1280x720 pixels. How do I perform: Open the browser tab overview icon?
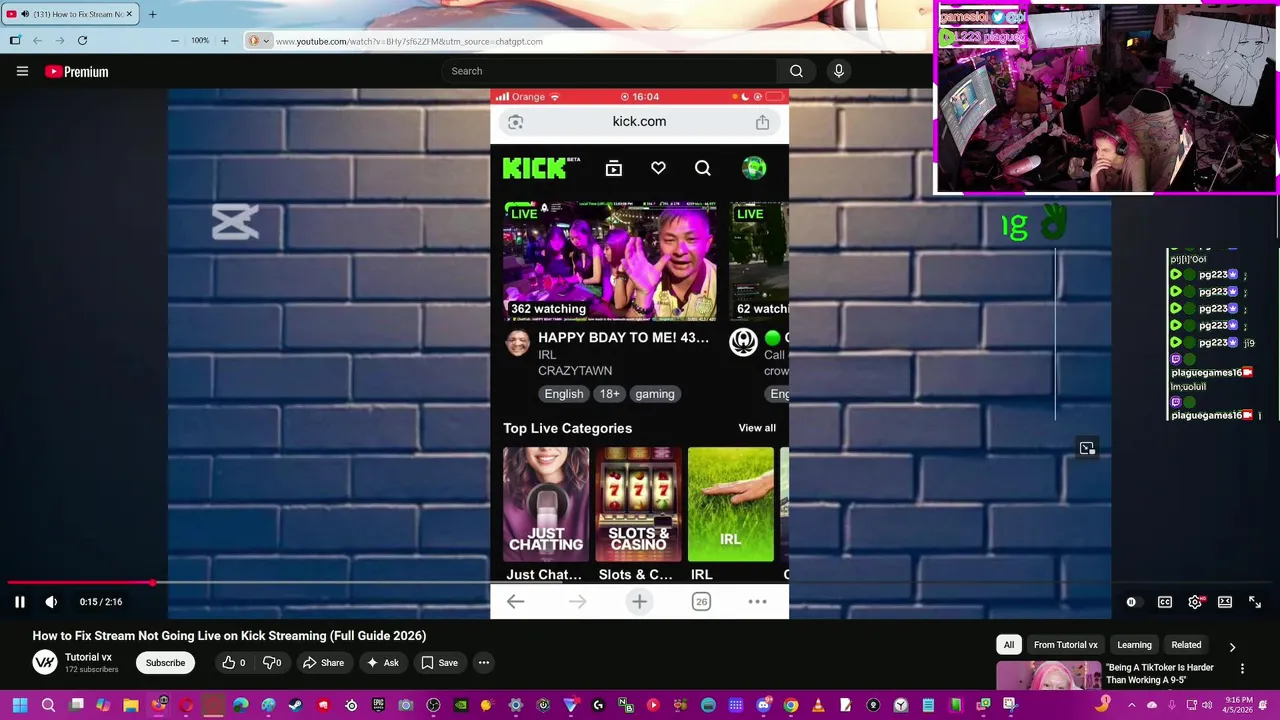pos(15,41)
